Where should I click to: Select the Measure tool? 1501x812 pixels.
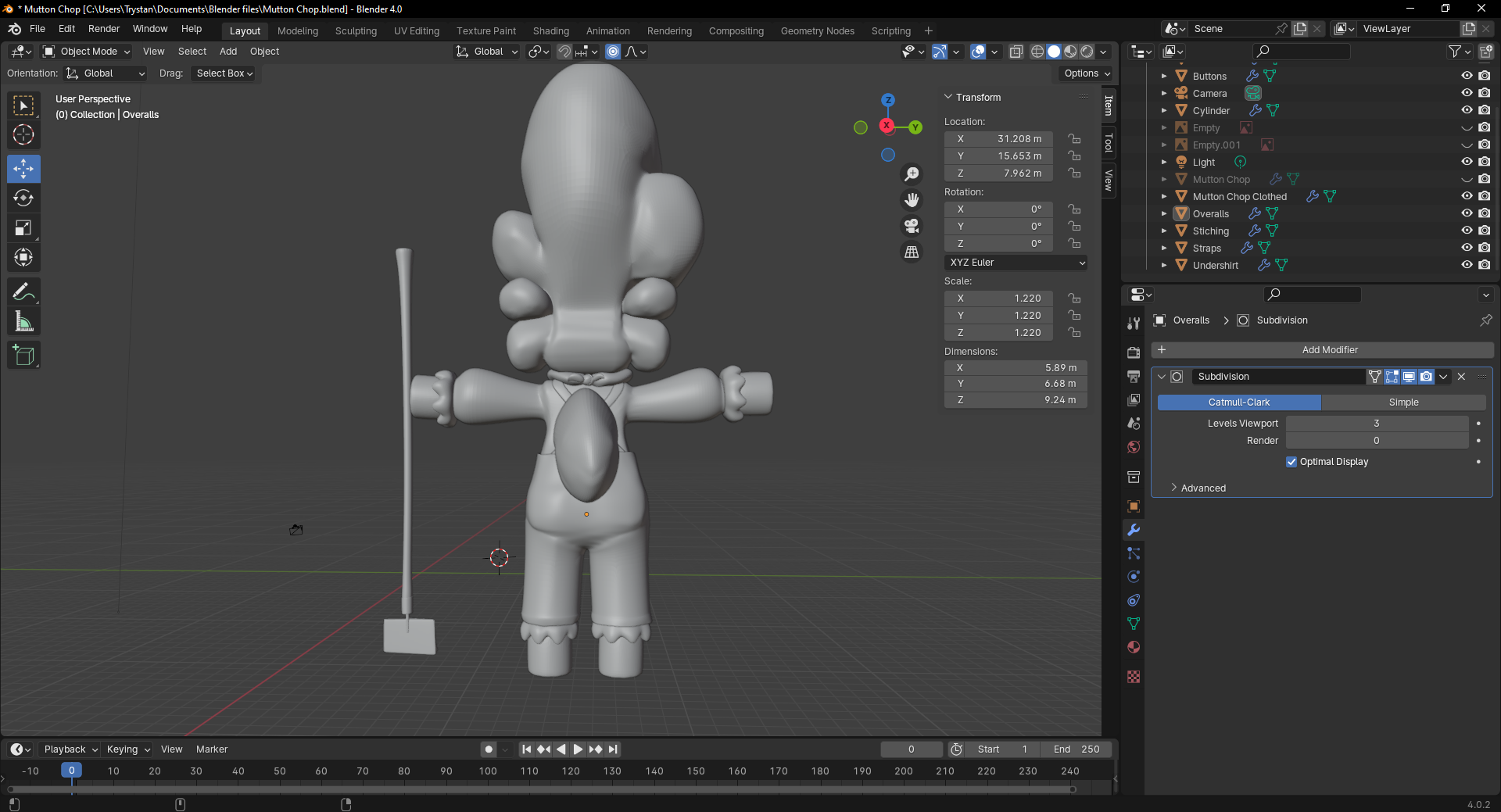pyautogui.click(x=23, y=322)
